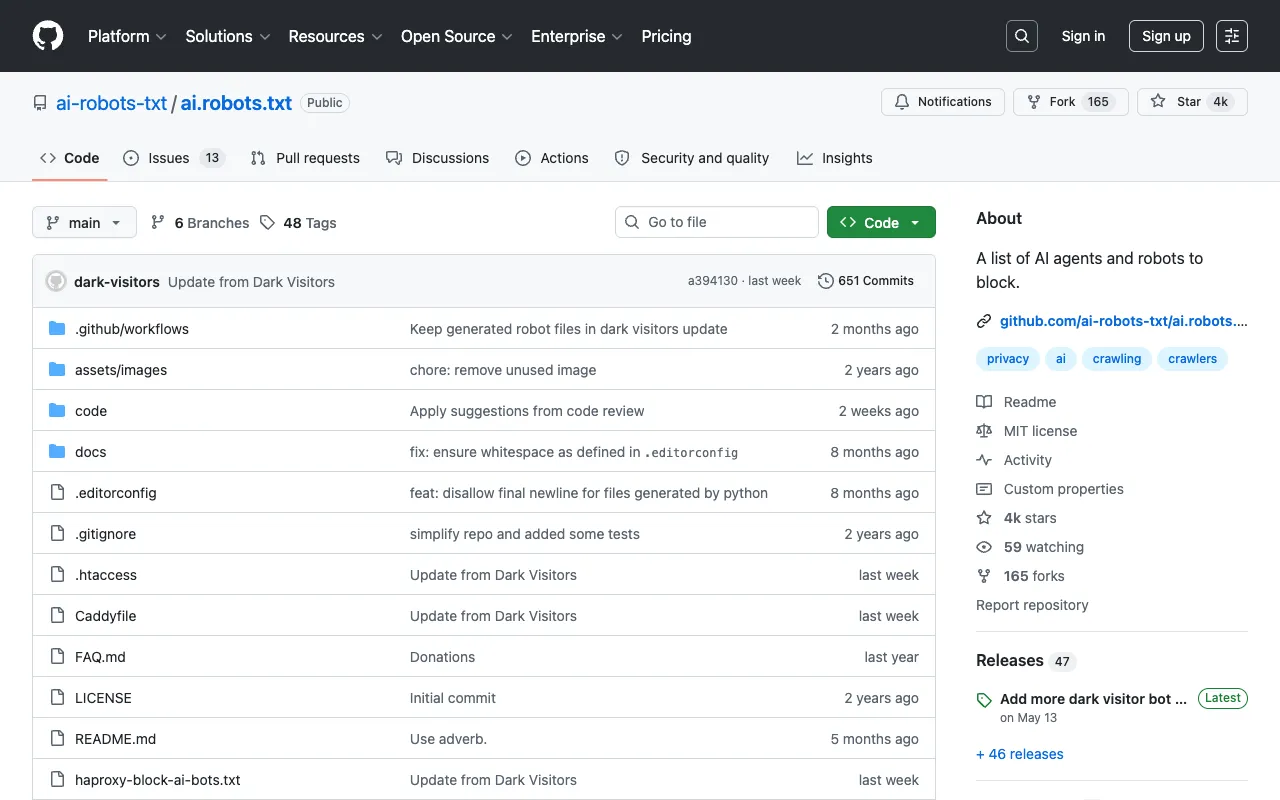Open the .editorconfig file
This screenshot has height=800, width=1280.
click(x=116, y=493)
